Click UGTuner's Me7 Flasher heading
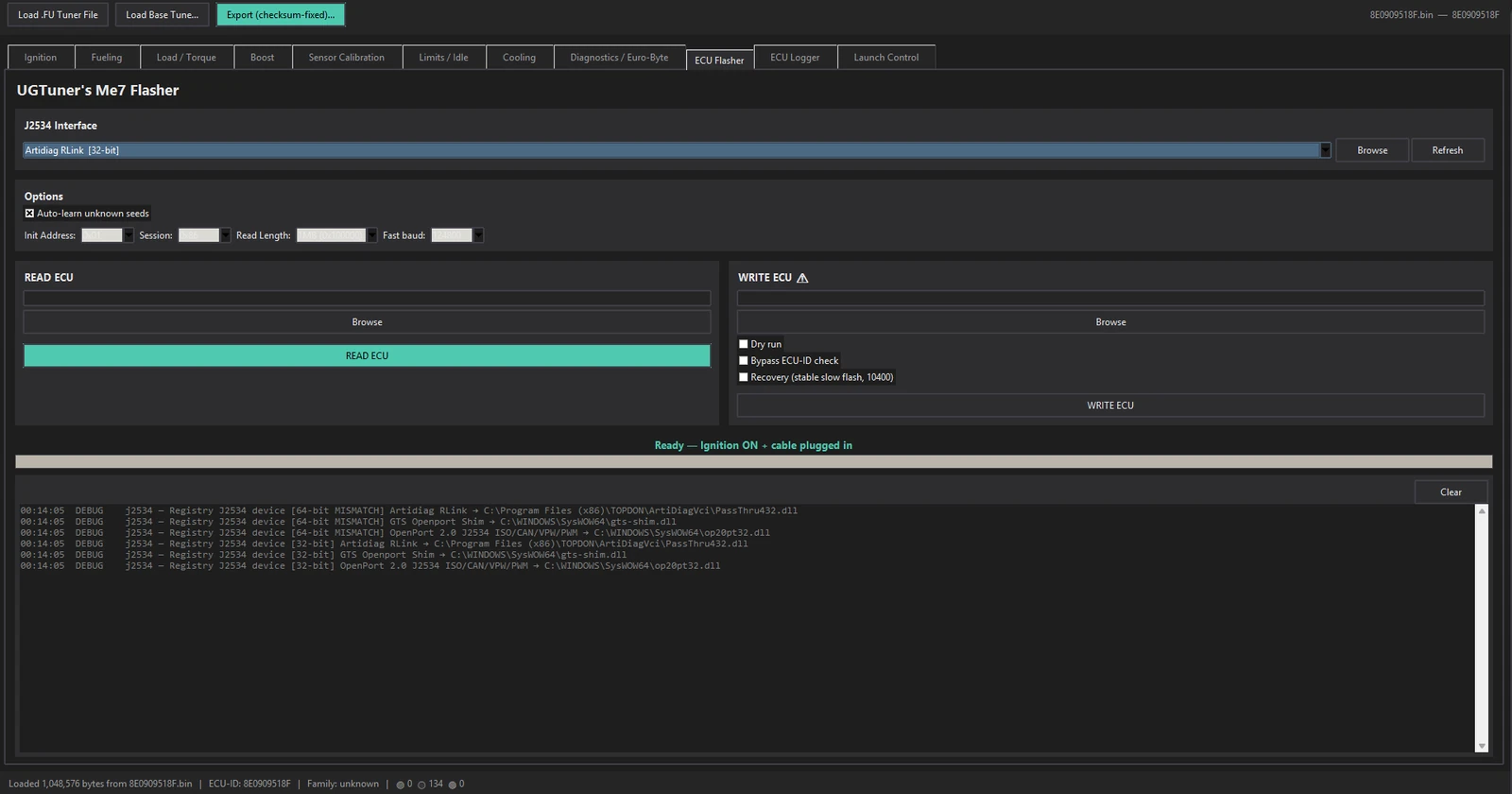 97,91
